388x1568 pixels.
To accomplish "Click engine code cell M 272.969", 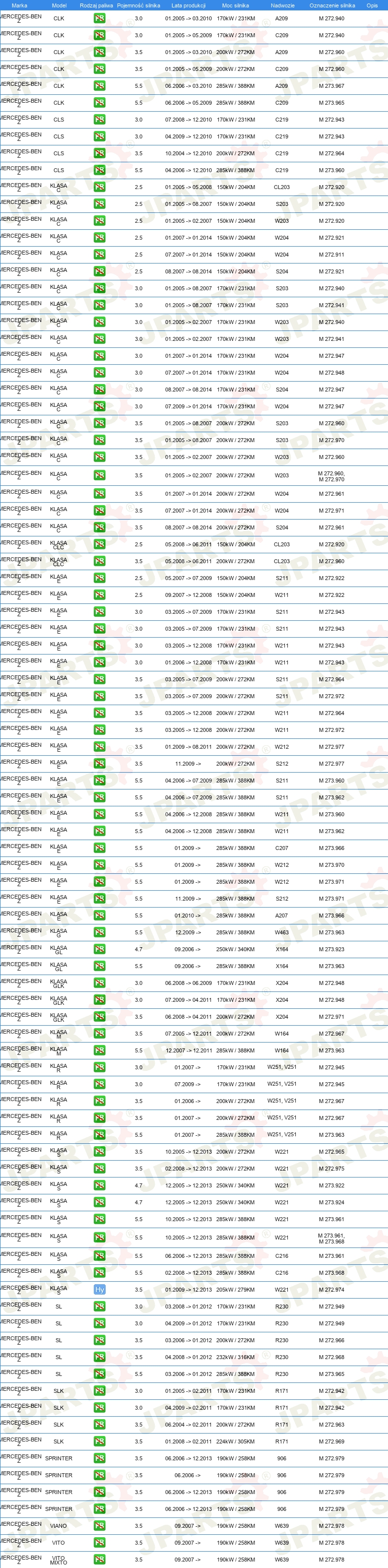I will point(331,1441).
